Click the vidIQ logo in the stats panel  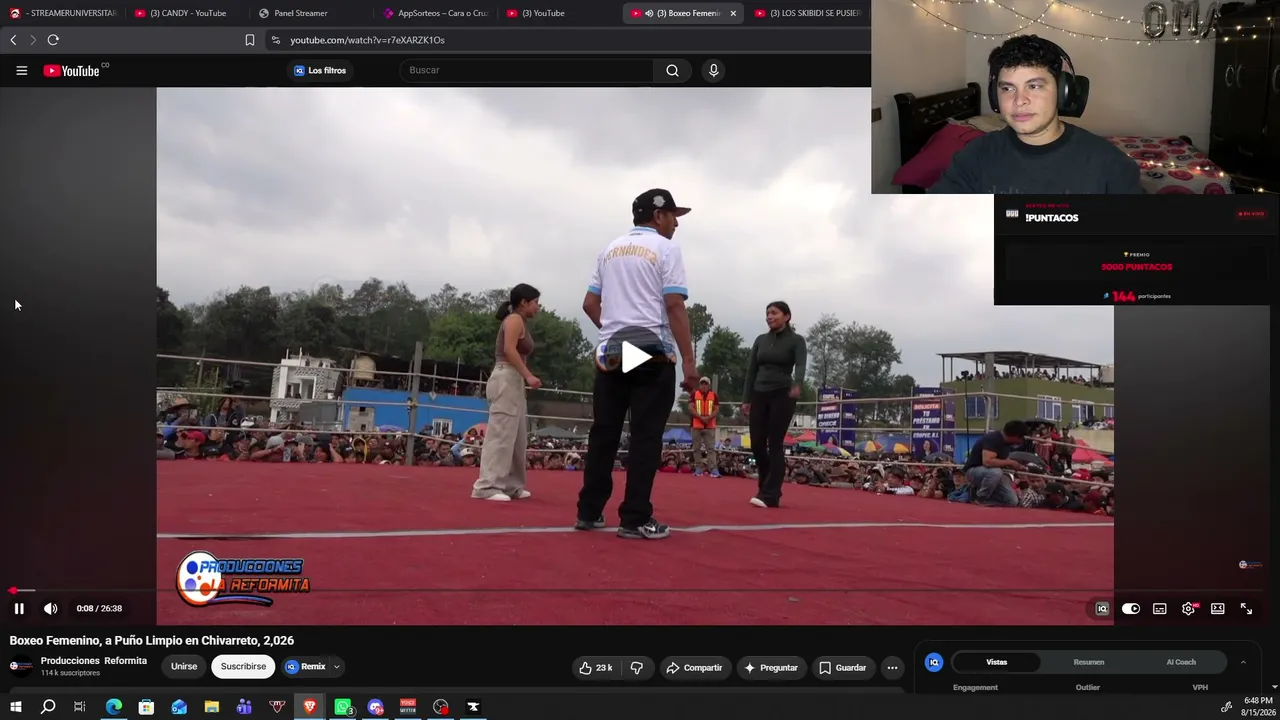coord(934,662)
